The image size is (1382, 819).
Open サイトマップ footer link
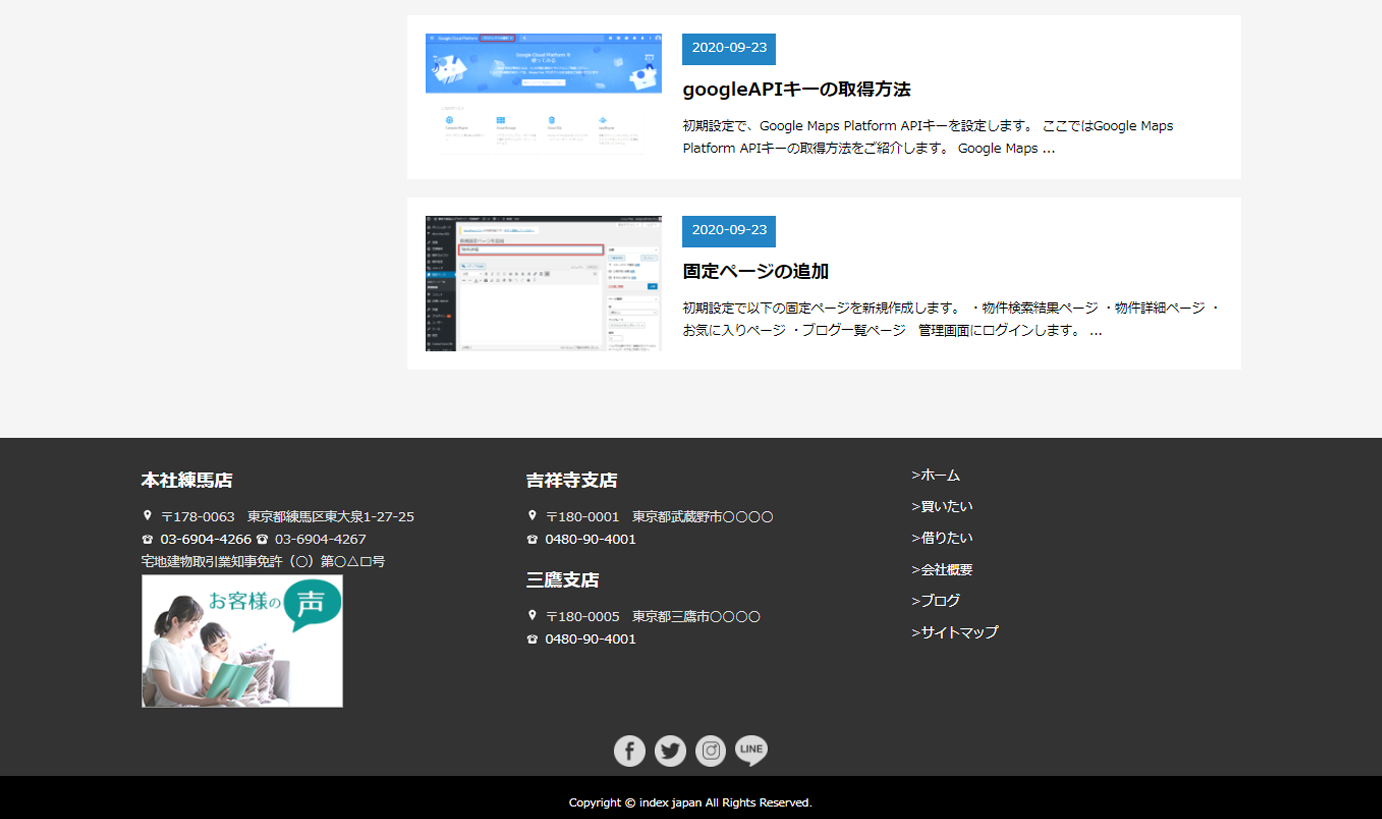[x=958, y=632]
